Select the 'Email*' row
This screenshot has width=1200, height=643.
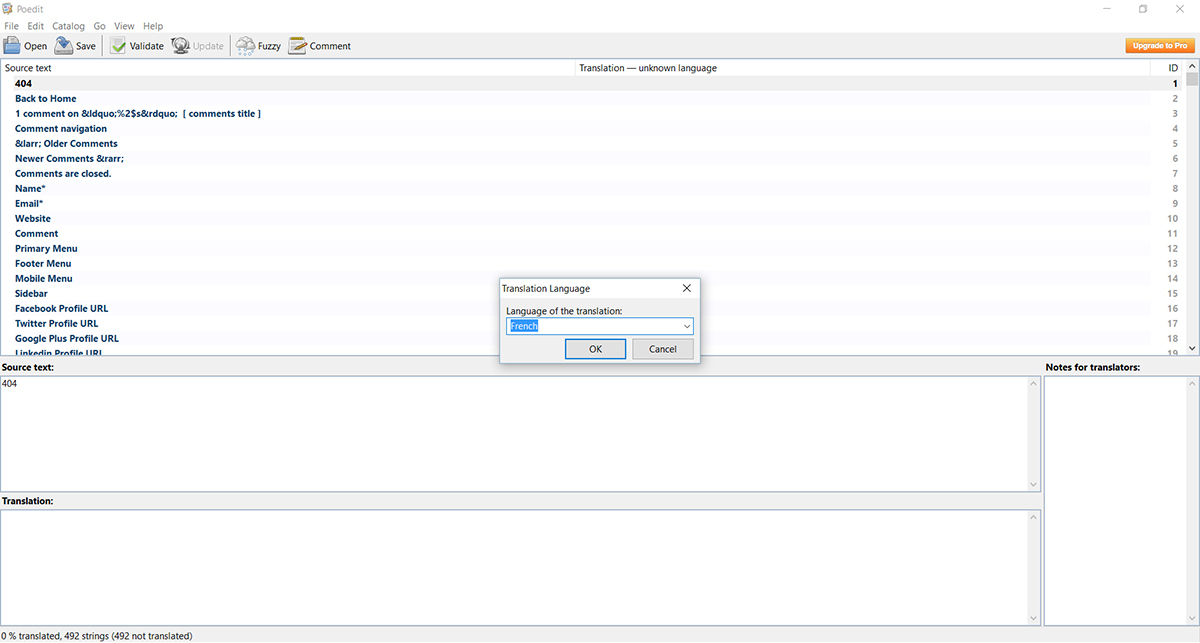(x=592, y=204)
